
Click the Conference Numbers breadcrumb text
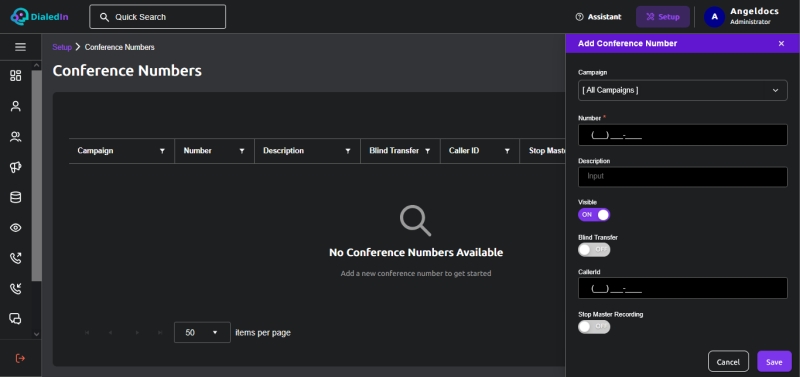(x=119, y=47)
